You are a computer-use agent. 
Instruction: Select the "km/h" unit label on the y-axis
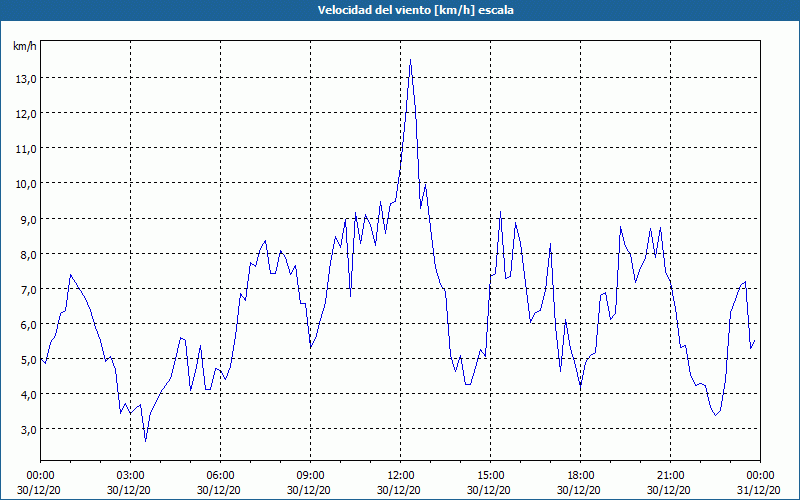(24, 46)
